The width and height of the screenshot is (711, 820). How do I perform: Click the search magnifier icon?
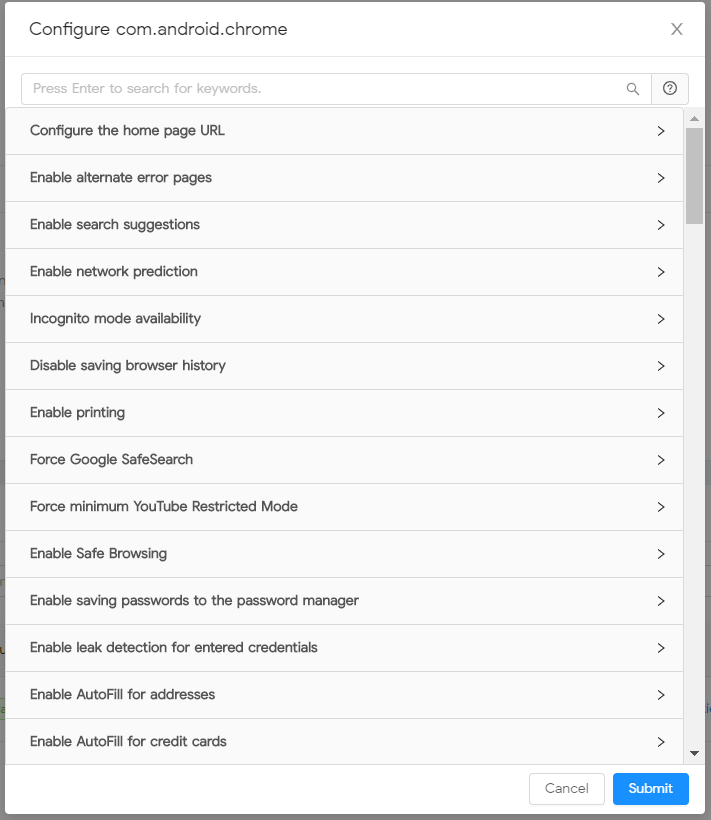(x=633, y=89)
